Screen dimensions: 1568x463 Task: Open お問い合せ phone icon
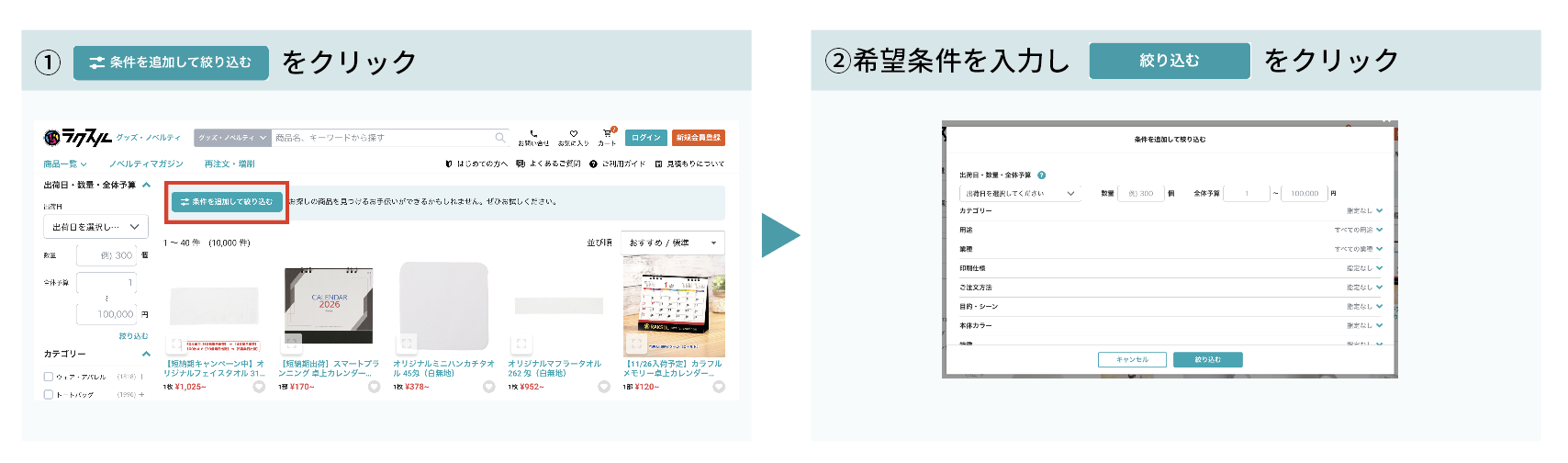[533, 134]
